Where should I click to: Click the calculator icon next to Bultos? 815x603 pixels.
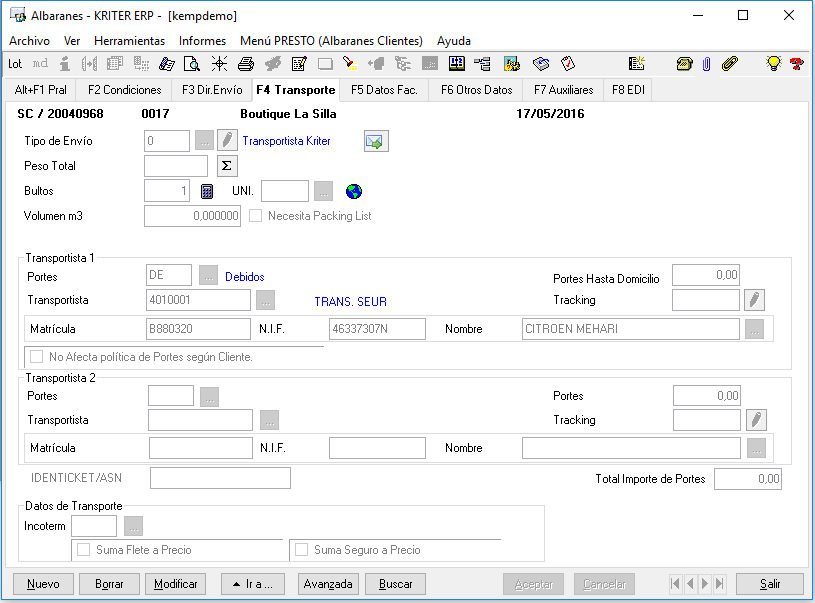(207, 191)
